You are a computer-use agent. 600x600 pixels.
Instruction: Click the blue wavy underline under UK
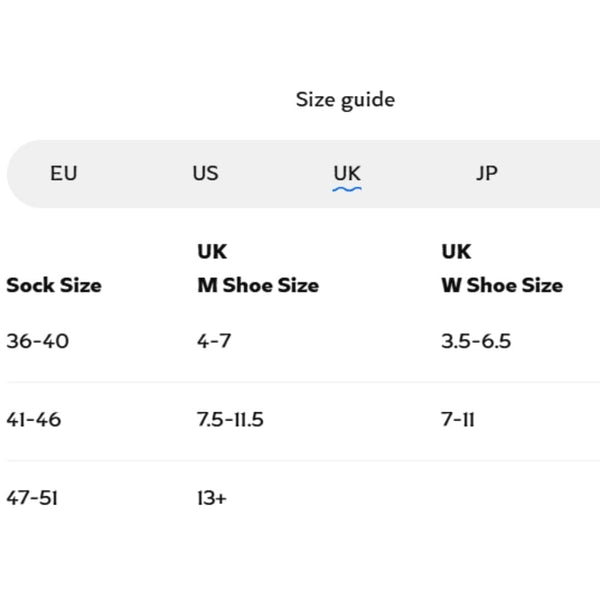pos(347,189)
